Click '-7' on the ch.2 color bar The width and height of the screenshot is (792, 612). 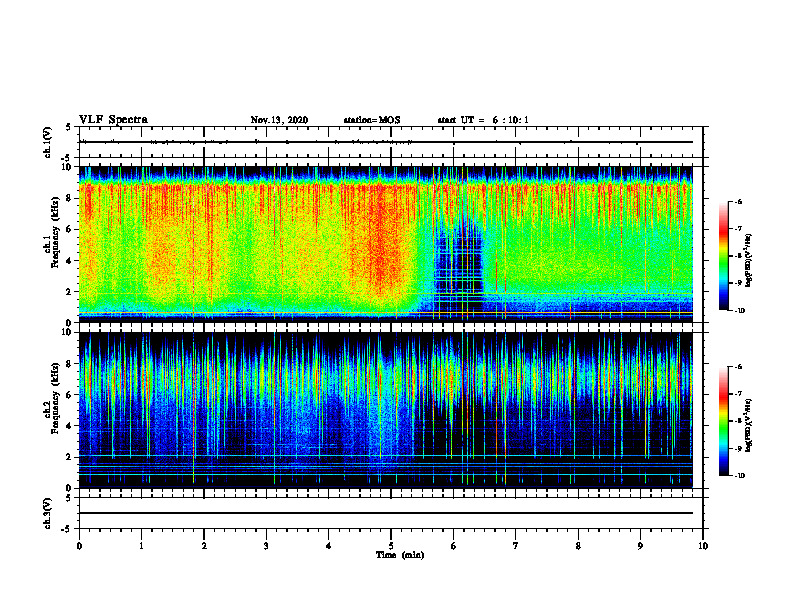[738, 394]
